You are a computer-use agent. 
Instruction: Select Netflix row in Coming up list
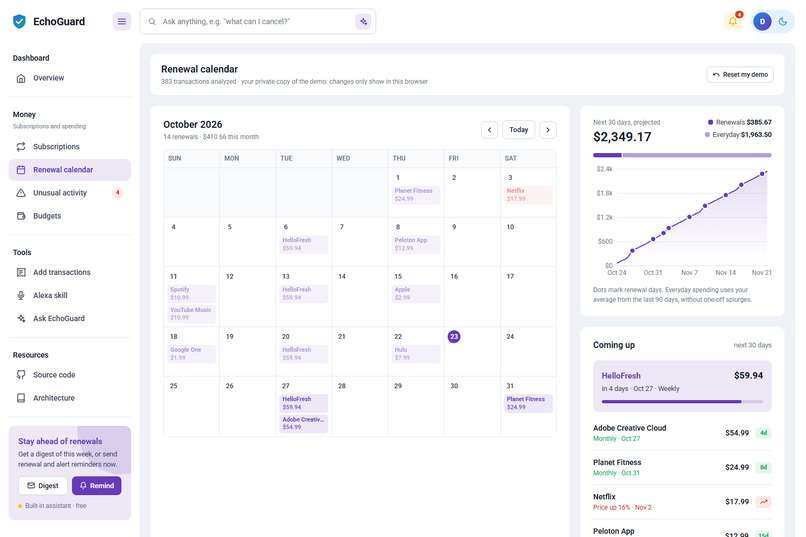tap(682, 502)
